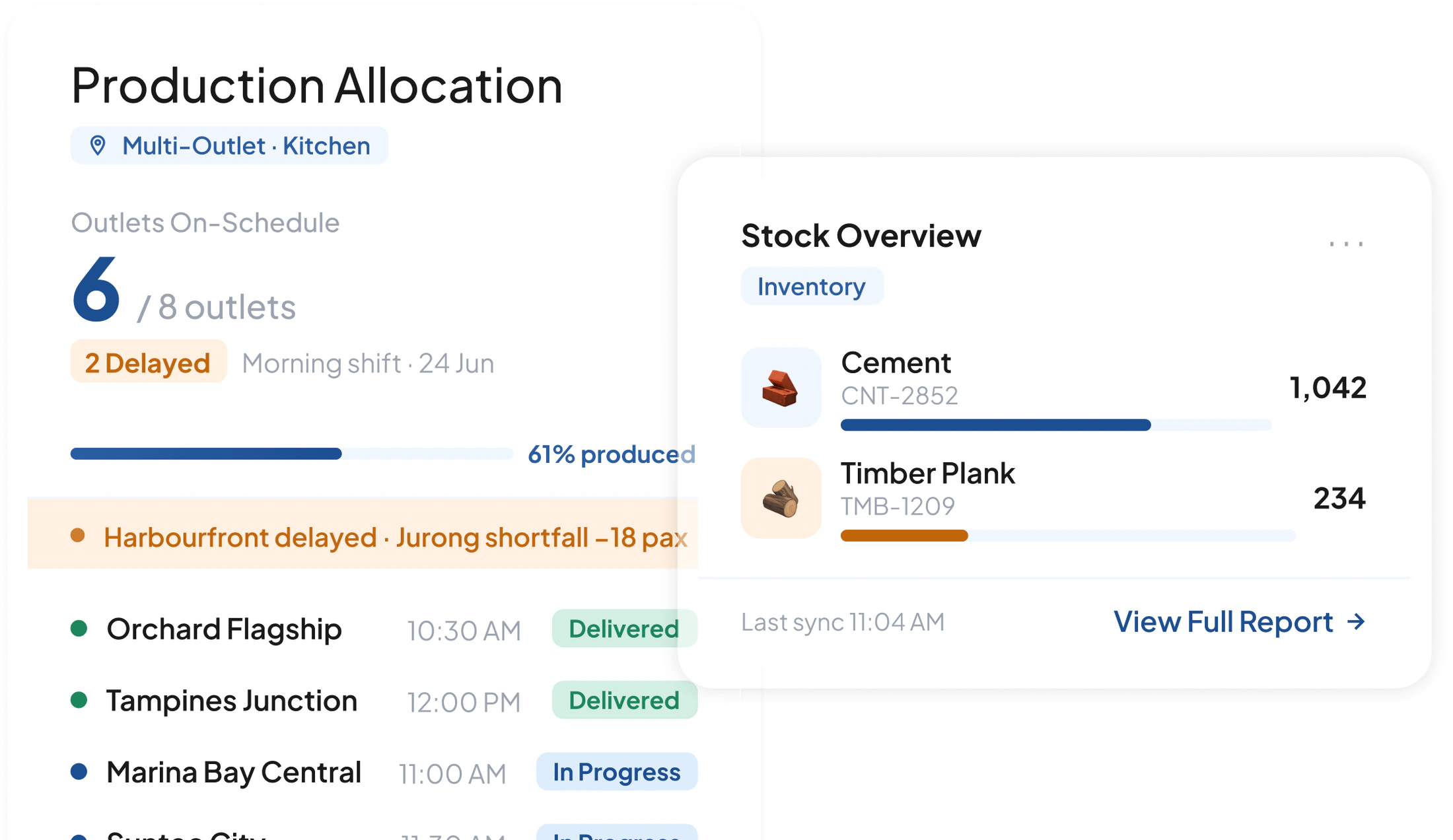Screen dimensions: 1453x840
Task: Select the Multi-Outlet · Kitchen chip
Action: pos(229,145)
